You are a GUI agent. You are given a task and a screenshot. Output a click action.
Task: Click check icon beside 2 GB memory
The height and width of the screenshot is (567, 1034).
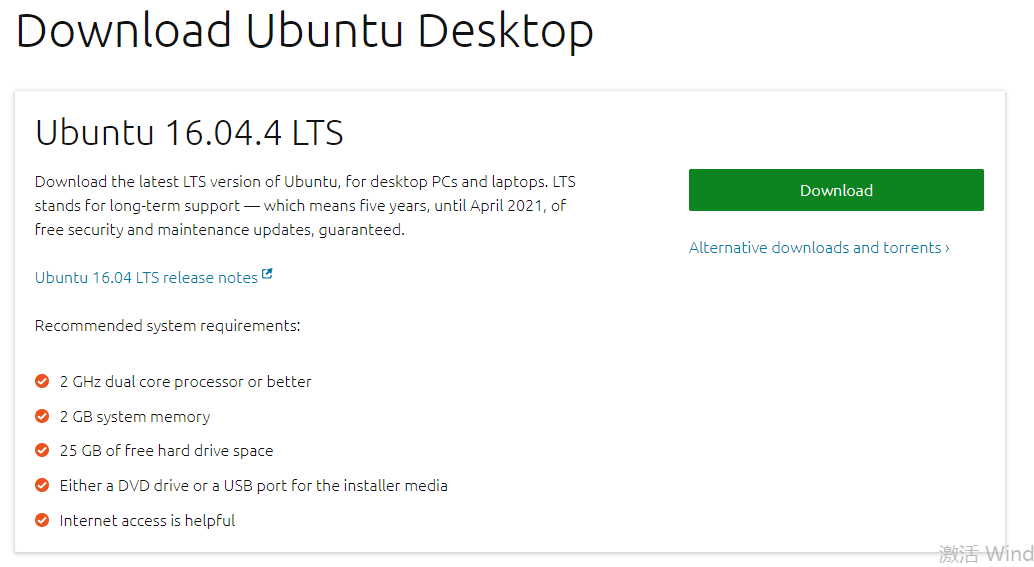(42, 416)
